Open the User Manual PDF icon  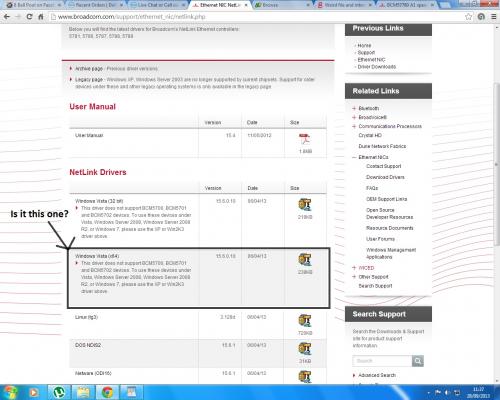305,139
